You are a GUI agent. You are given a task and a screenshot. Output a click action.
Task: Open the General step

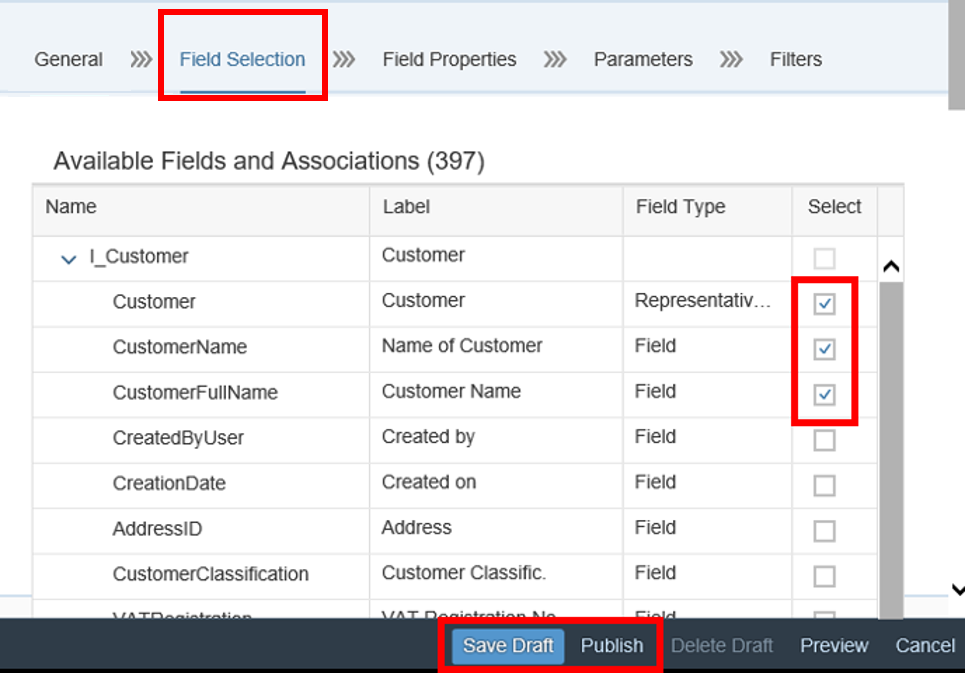pos(68,60)
